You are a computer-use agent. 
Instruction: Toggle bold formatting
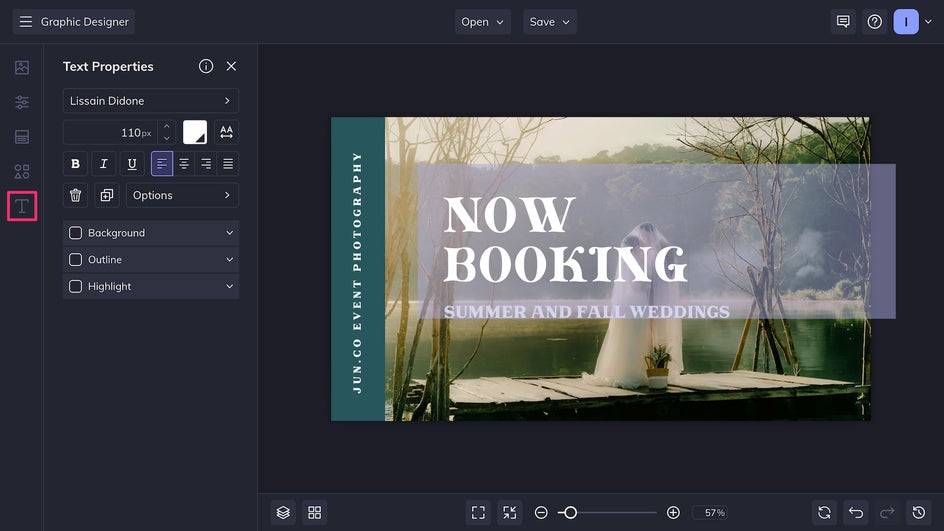tap(75, 164)
